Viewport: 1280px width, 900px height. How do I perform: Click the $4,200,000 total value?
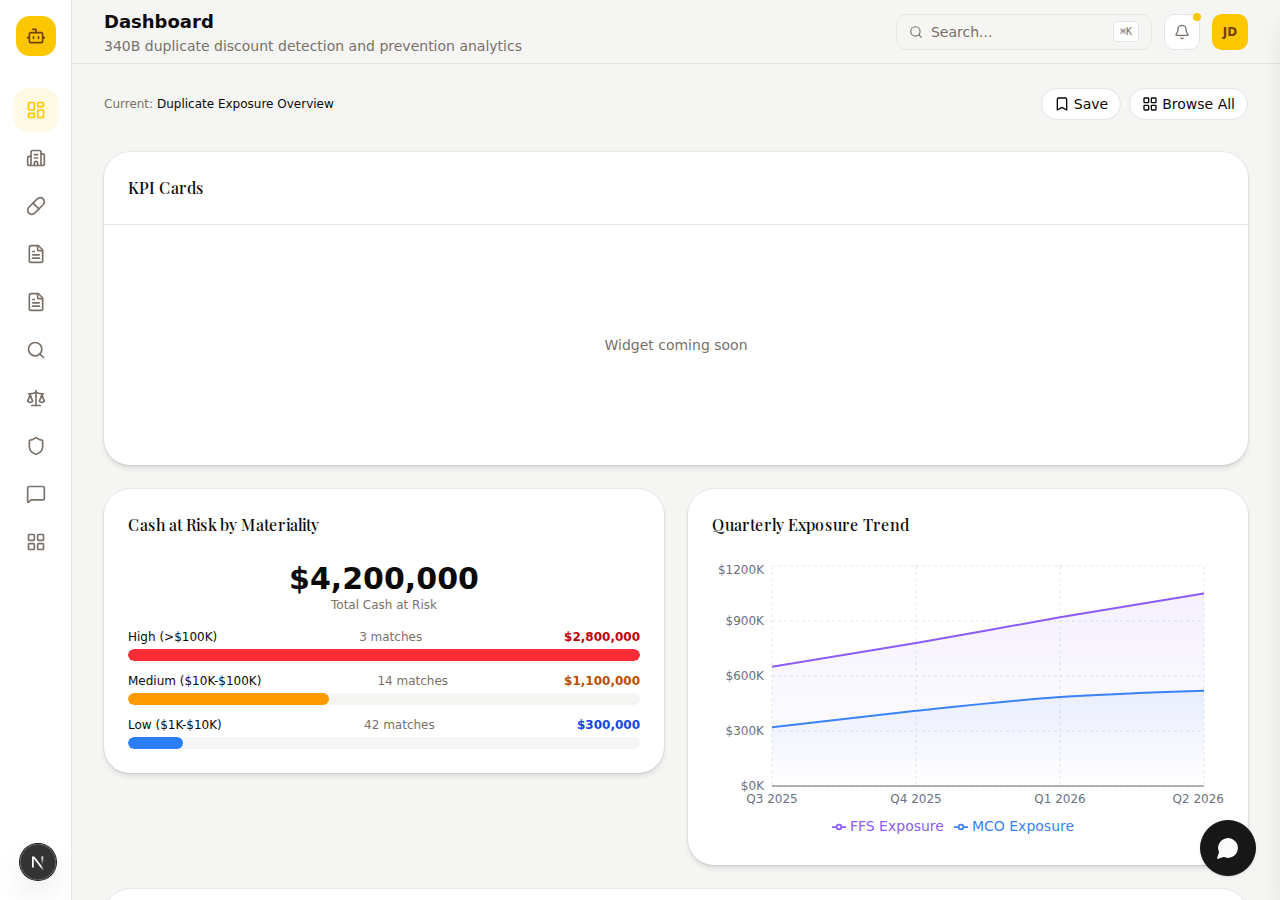coord(384,579)
